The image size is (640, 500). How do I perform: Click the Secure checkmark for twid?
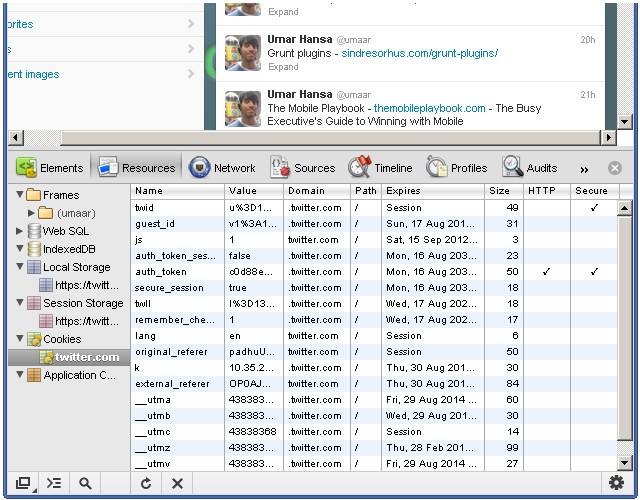[594, 207]
